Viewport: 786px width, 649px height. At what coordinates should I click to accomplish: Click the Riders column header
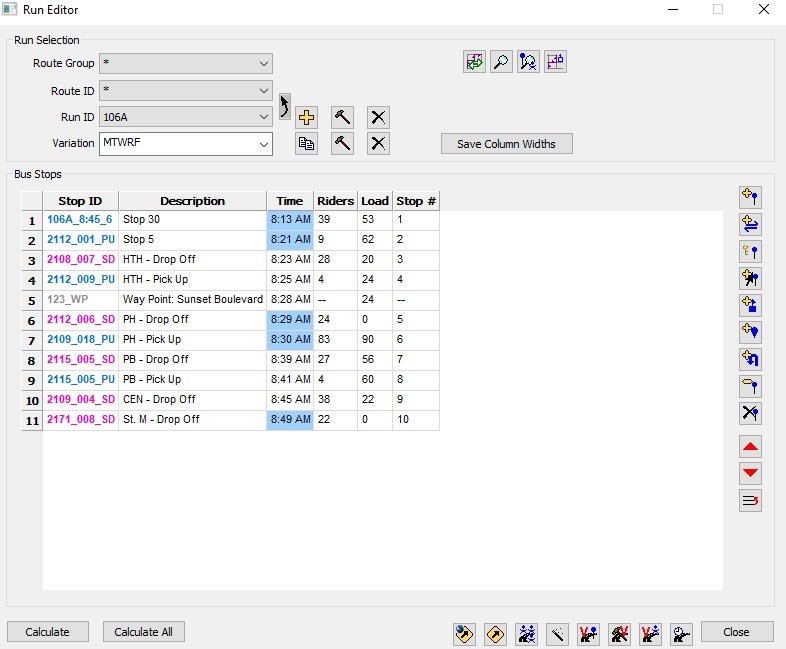pyautogui.click(x=335, y=201)
